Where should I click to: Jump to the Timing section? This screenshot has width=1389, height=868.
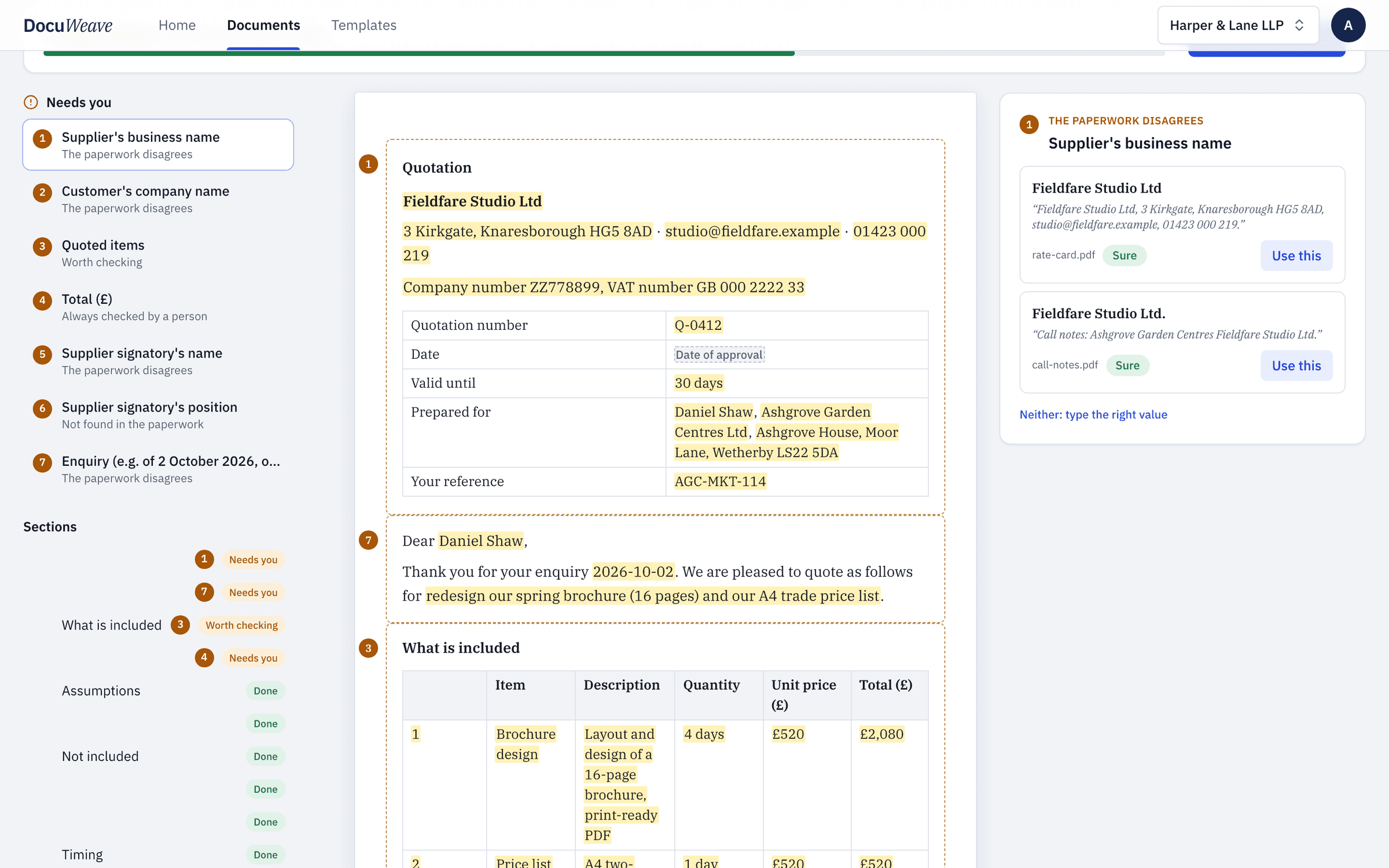82,854
